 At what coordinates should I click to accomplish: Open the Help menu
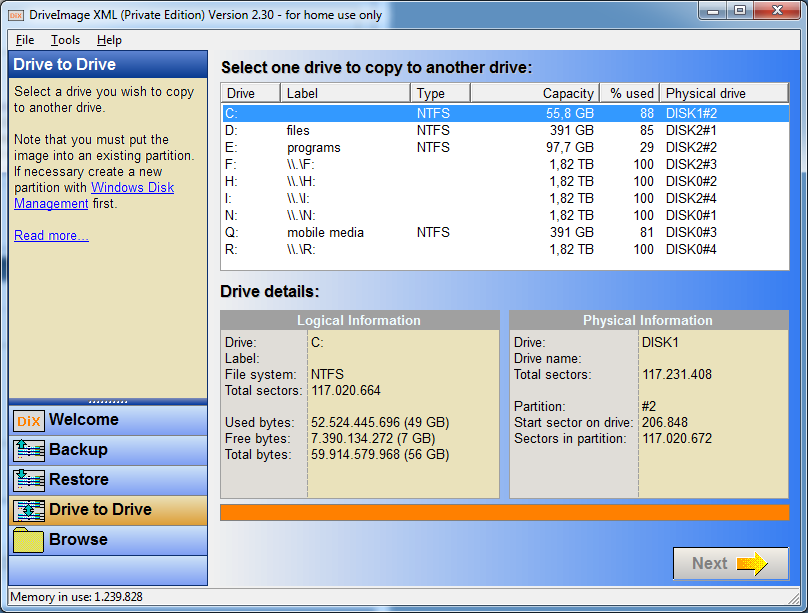tap(109, 40)
